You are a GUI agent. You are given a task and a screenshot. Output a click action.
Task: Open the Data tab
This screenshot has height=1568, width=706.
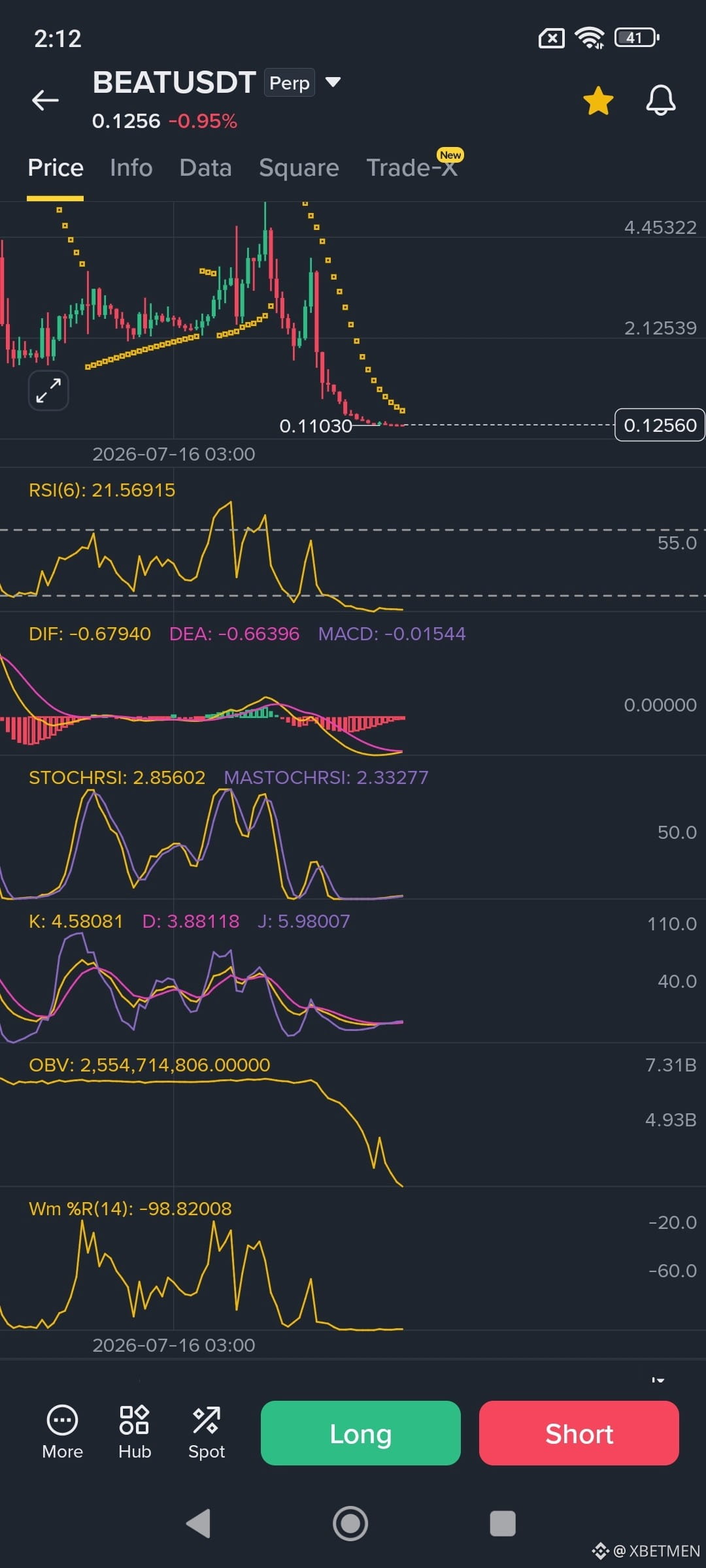[x=205, y=168]
